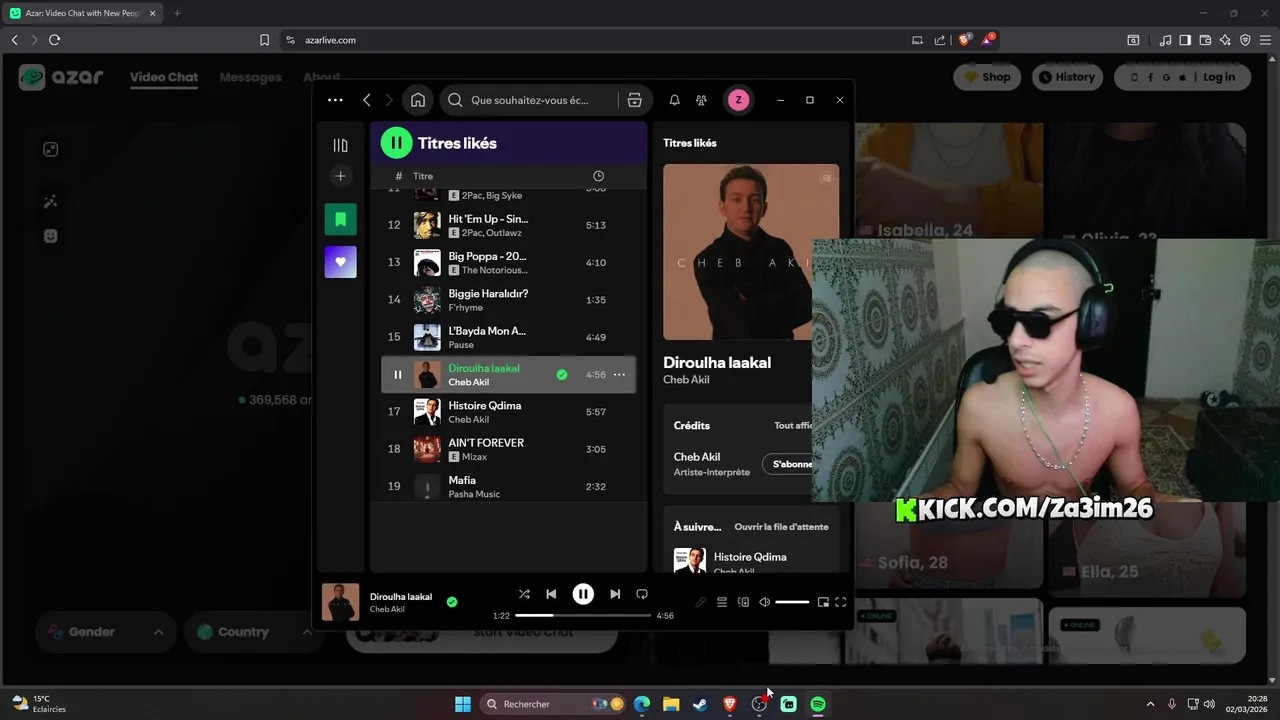Click Tout afficher in Crédits
Screen dimensions: 1280x720
click(x=793, y=426)
